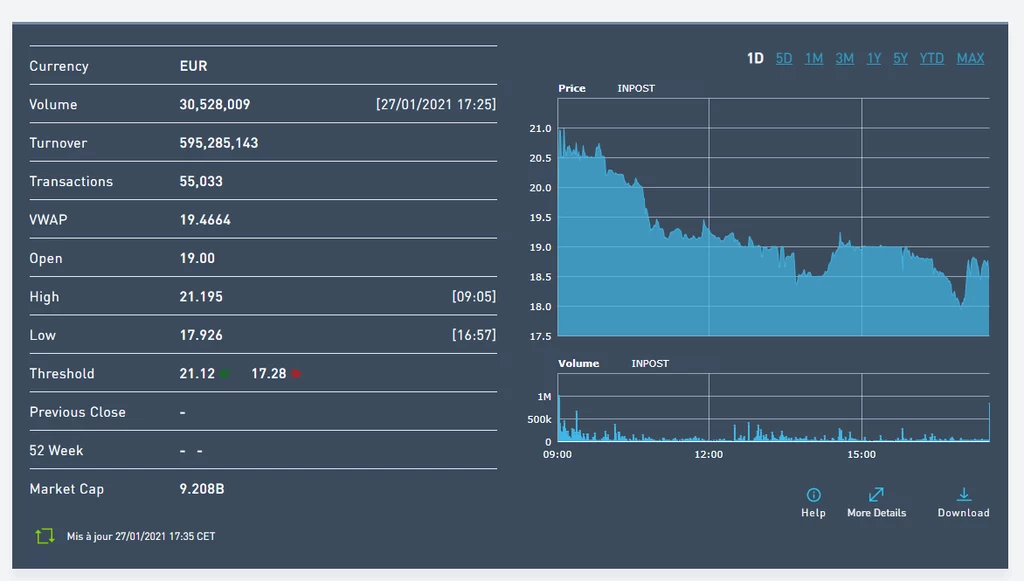Click the Low time [16:57]
Screen dimensions: 1024x581
pyautogui.click(x=473, y=336)
